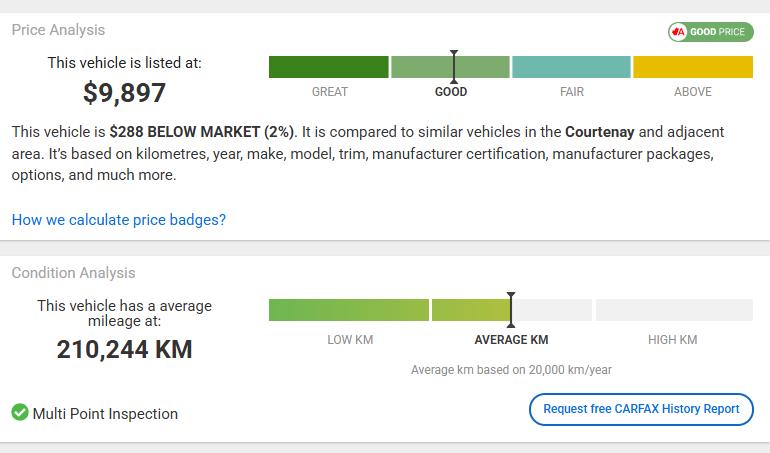The width and height of the screenshot is (770, 453).
Task: Click the light green GOOD price segment
Action: point(450,67)
